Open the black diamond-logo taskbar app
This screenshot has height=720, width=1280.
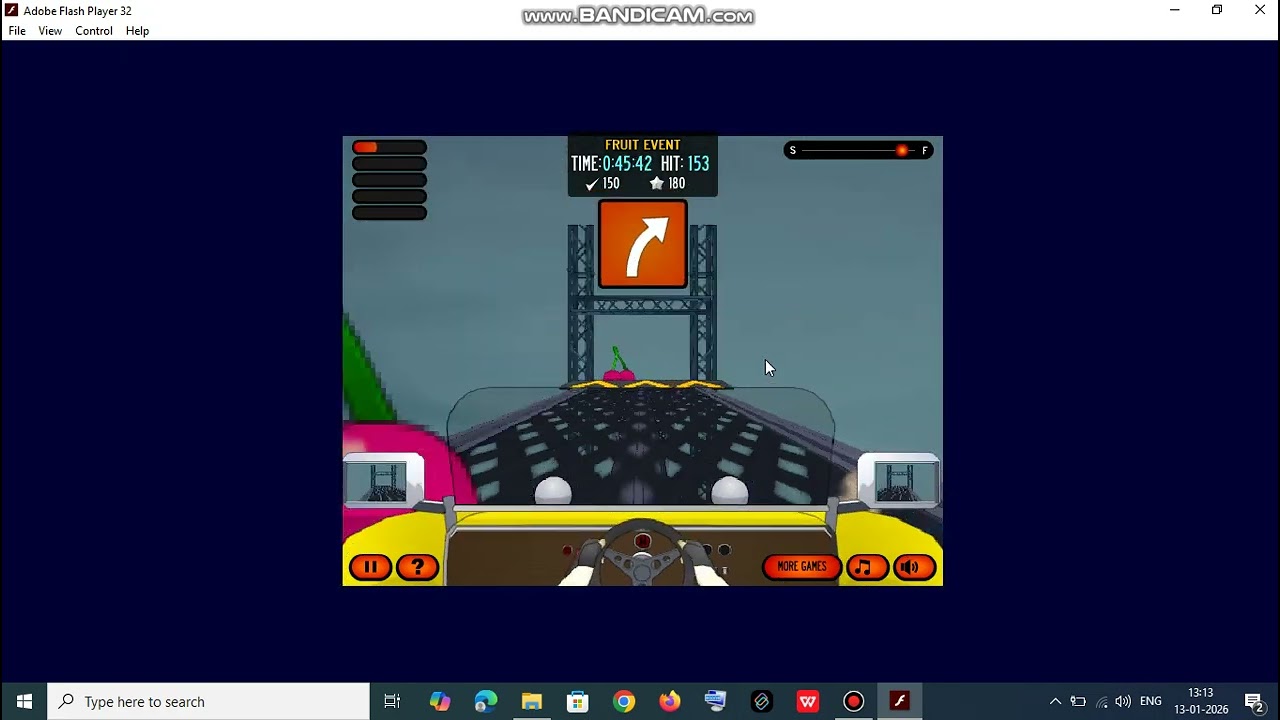click(x=762, y=702)
